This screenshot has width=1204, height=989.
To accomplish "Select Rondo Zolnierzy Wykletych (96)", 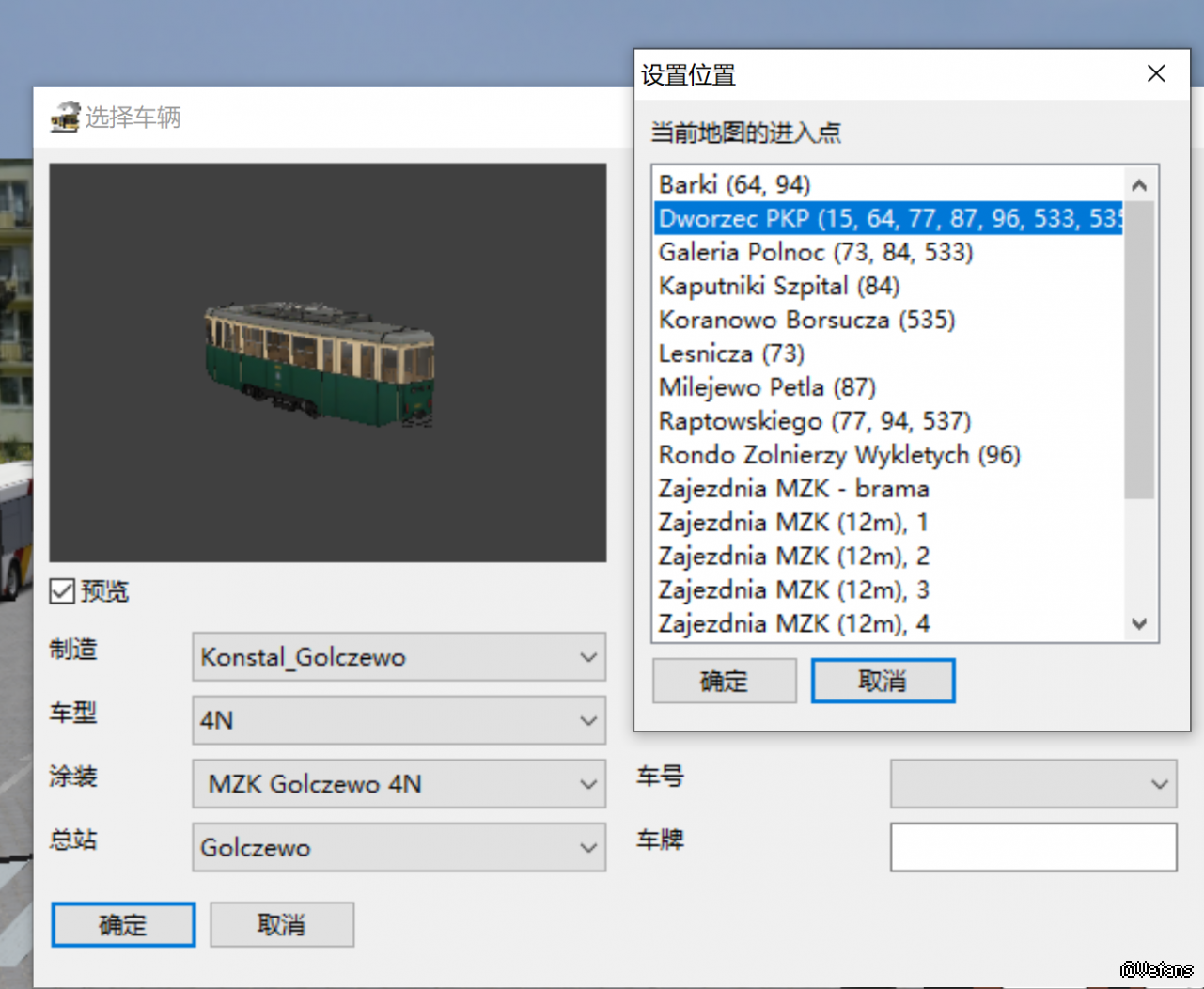I will click(889, 455).
